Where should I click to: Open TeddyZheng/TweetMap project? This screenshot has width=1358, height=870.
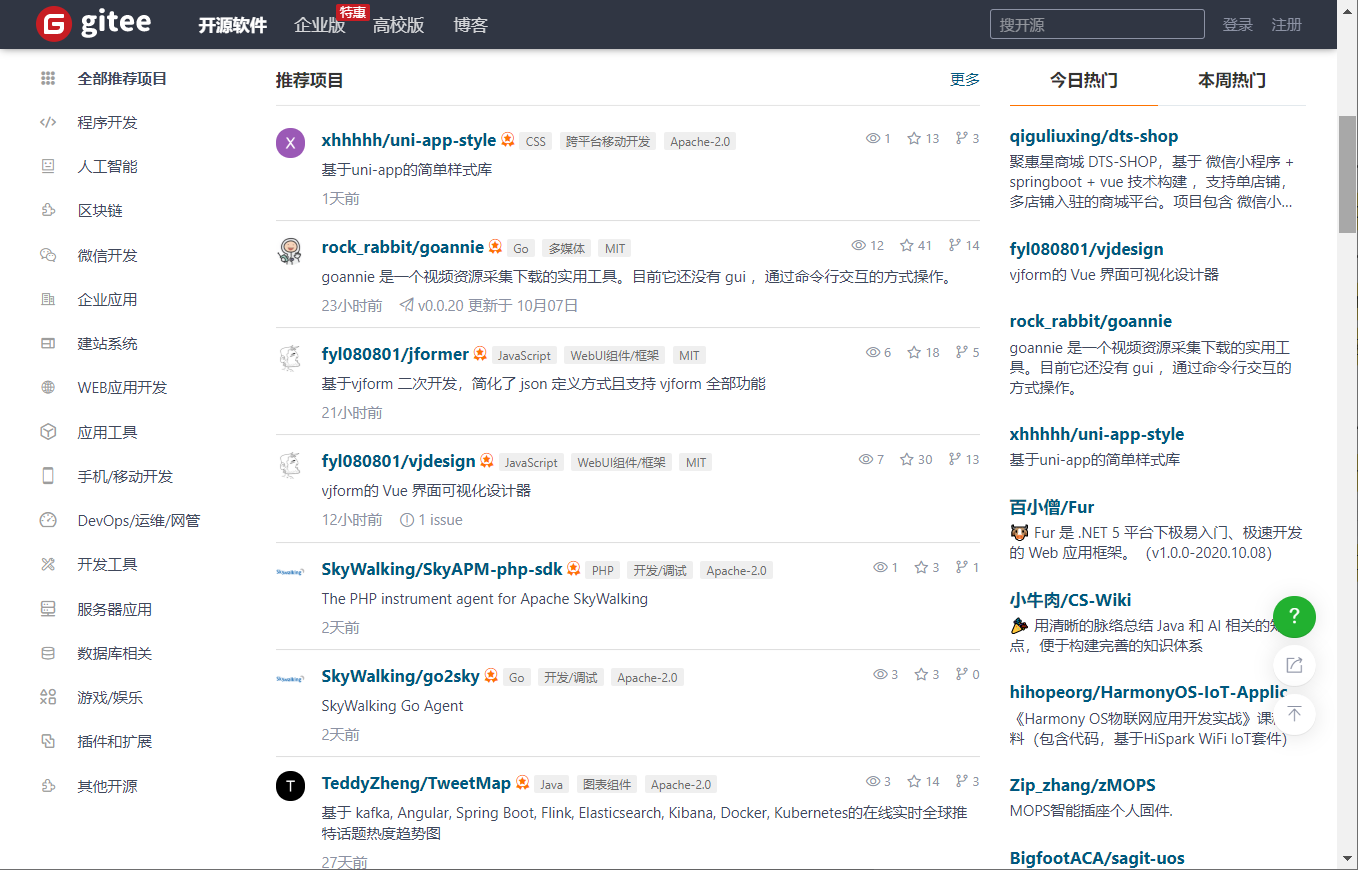[416, 783]
